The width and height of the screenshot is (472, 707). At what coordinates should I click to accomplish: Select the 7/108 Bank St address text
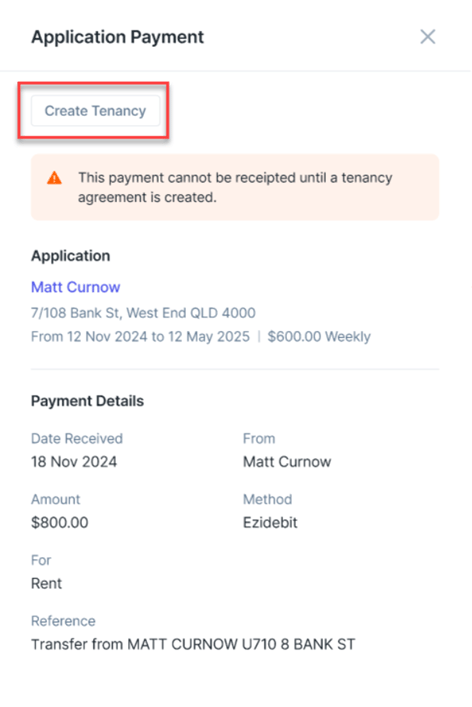[x=143, y=312]
